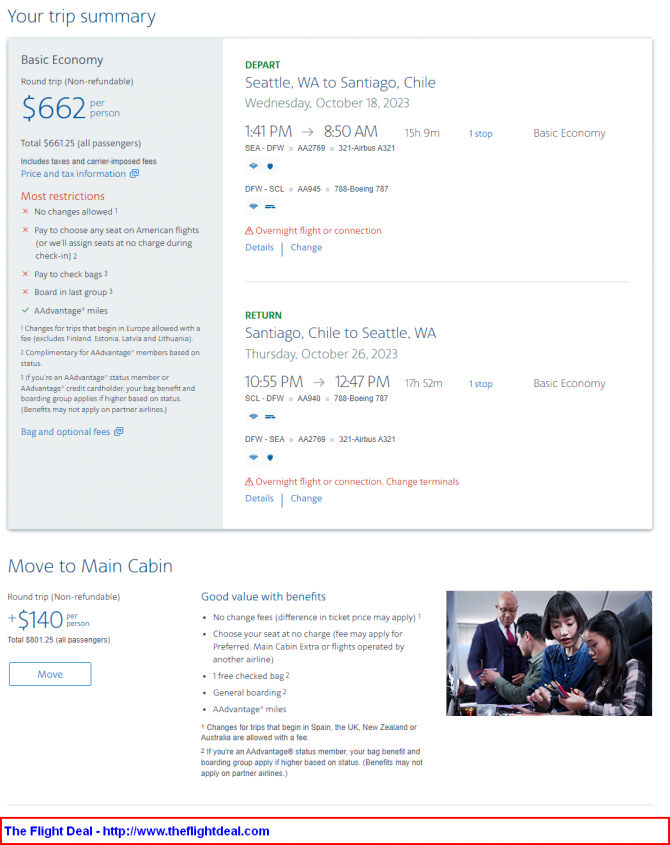Image resolution: width=670 pixels, height=845 pixels.
Task: Click external-link icon beside Price and tax information
Action: coord(134,174)
